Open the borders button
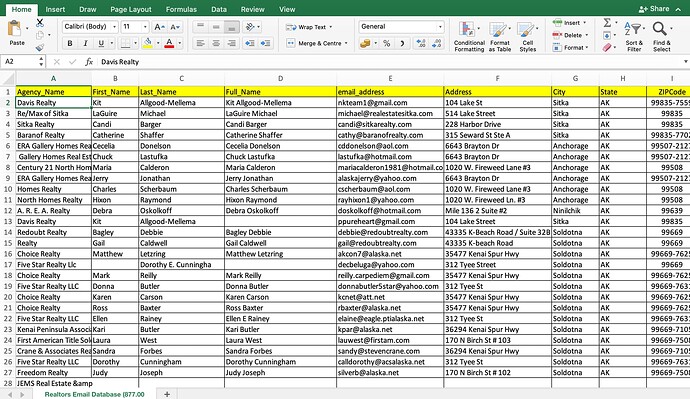Image resolution: width=690 pixels, height=399 pixels. [125, 43]
